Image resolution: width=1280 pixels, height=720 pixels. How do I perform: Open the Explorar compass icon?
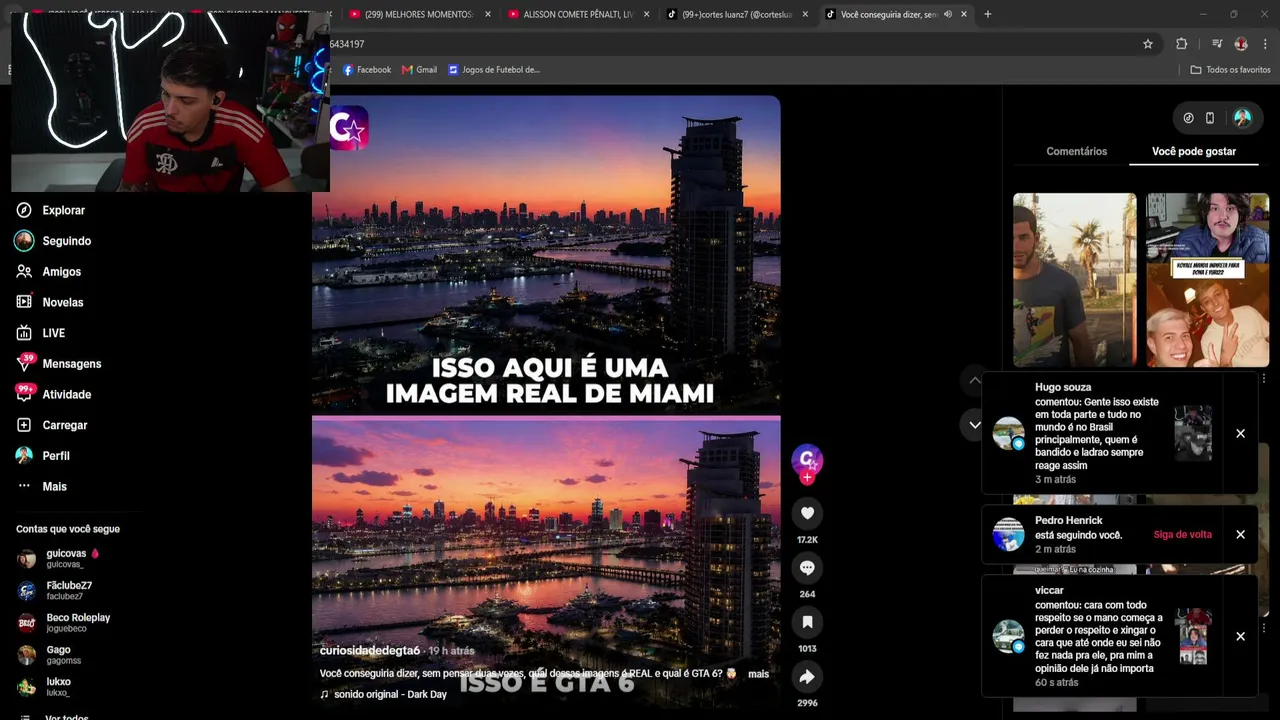pyautogui.click(x=24, y=210)
